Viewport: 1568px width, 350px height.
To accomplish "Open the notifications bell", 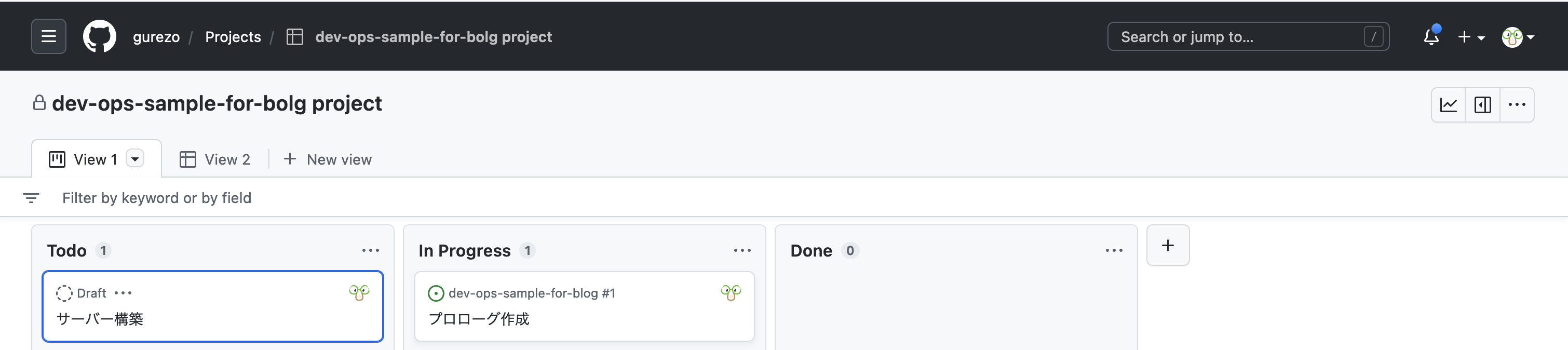I will pos(1431,36).
